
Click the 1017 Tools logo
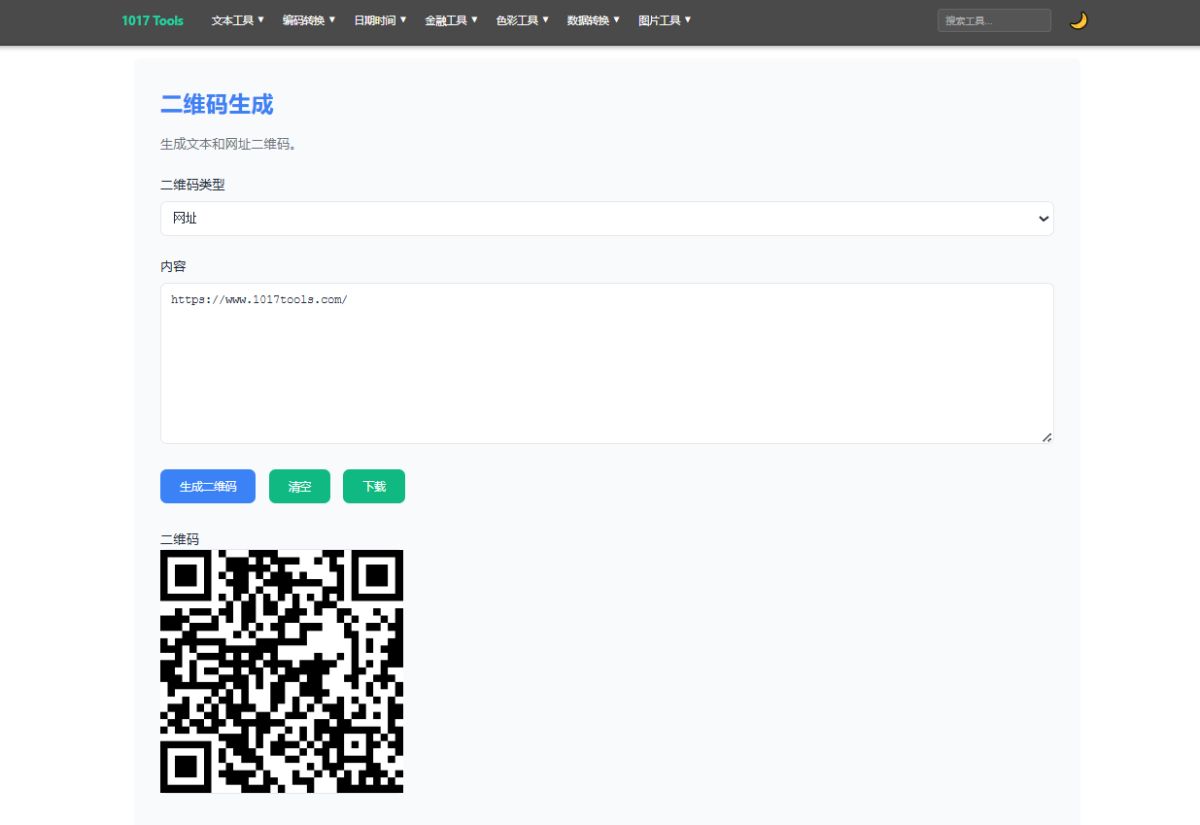pos(152,20)
